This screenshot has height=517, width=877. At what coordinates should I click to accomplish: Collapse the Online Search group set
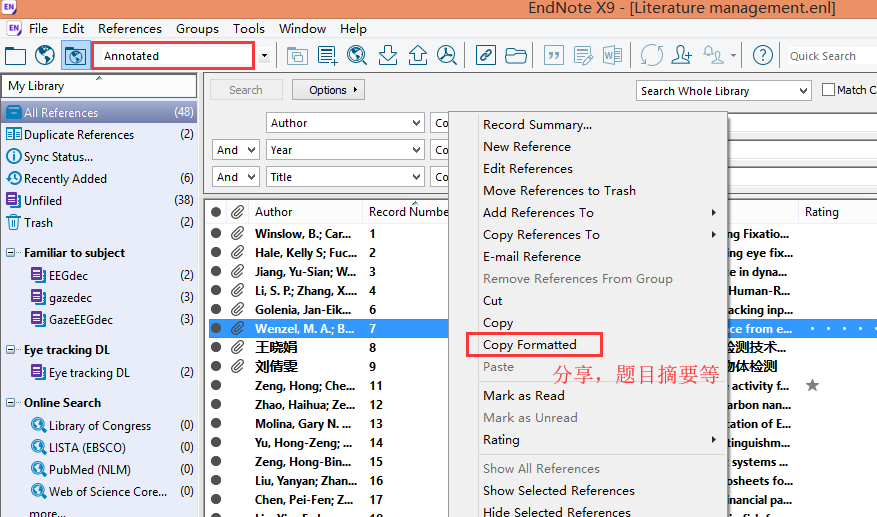click(11, 403)
